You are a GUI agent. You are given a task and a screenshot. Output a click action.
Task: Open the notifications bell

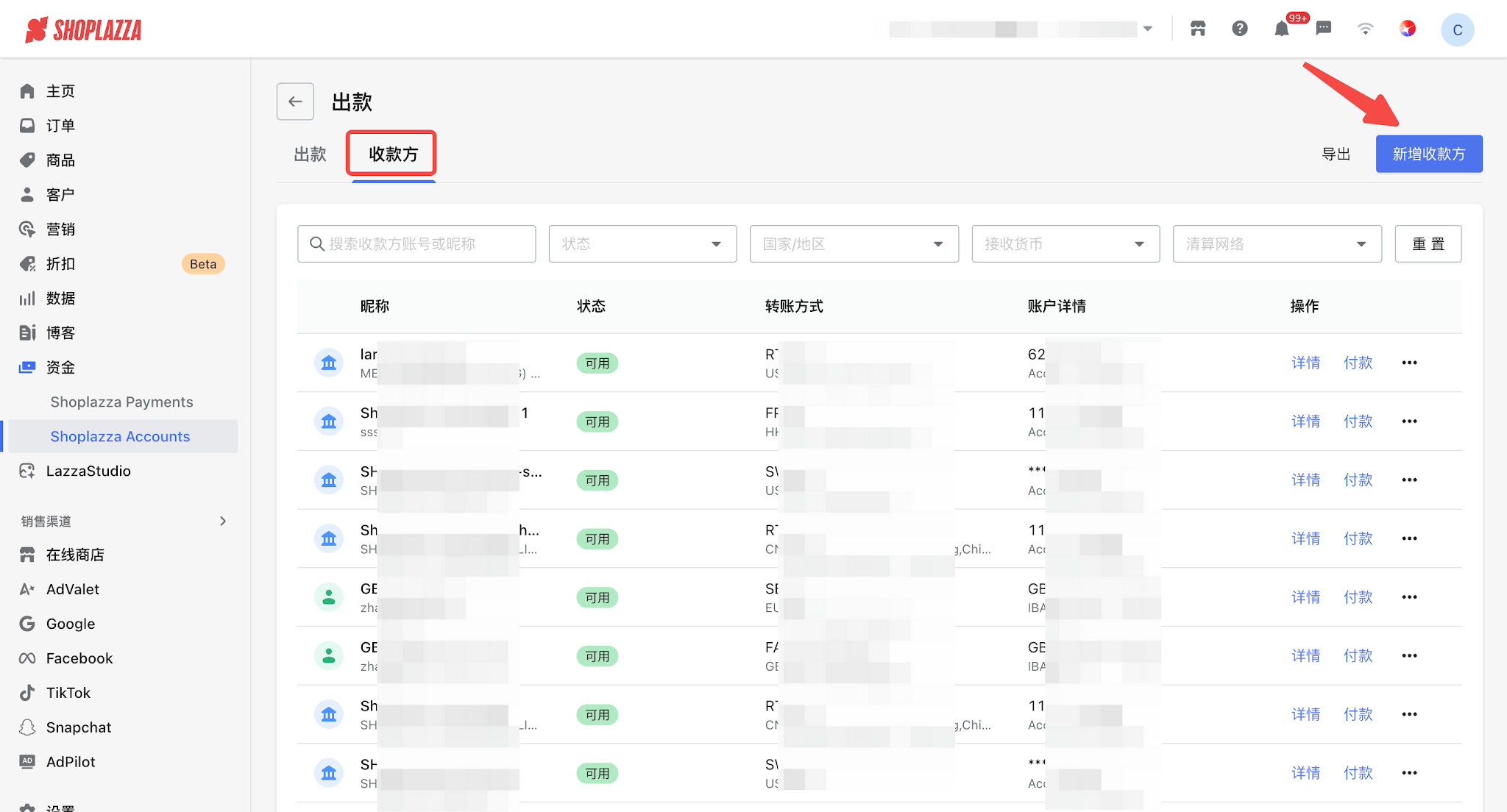1282,29
